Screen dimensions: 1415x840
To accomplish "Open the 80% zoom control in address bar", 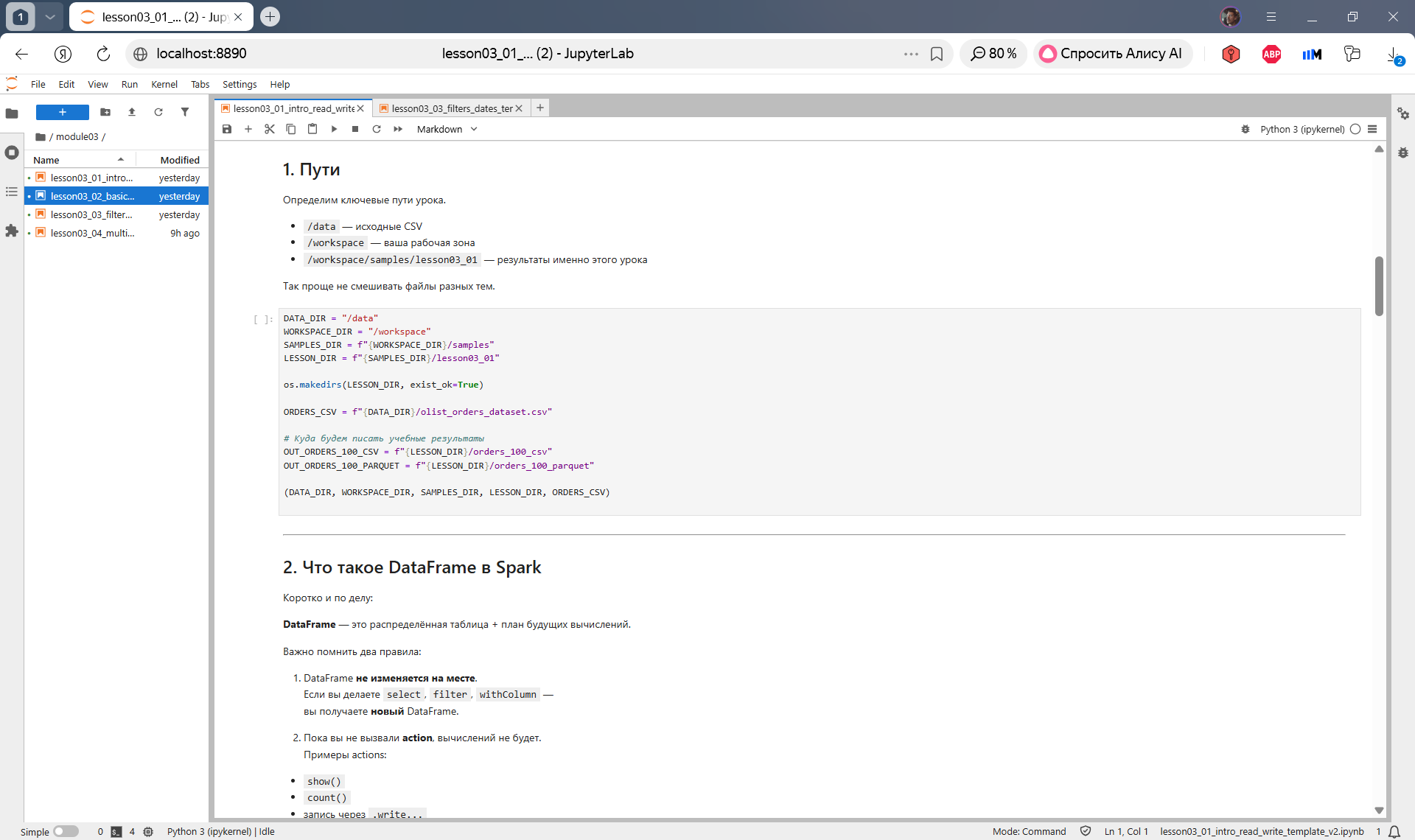I will click(993, 54).
